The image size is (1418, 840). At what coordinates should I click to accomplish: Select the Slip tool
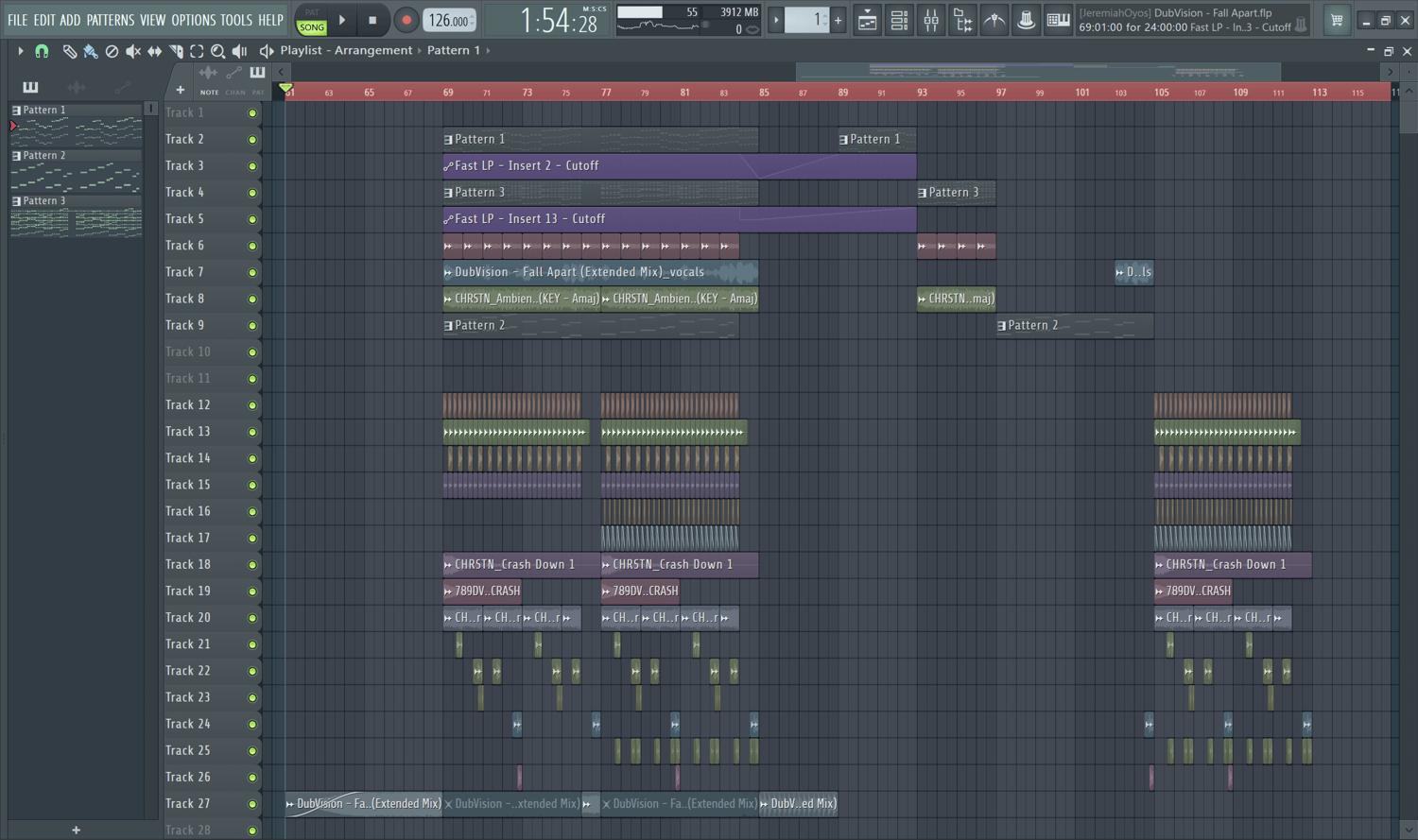(154, 51)
